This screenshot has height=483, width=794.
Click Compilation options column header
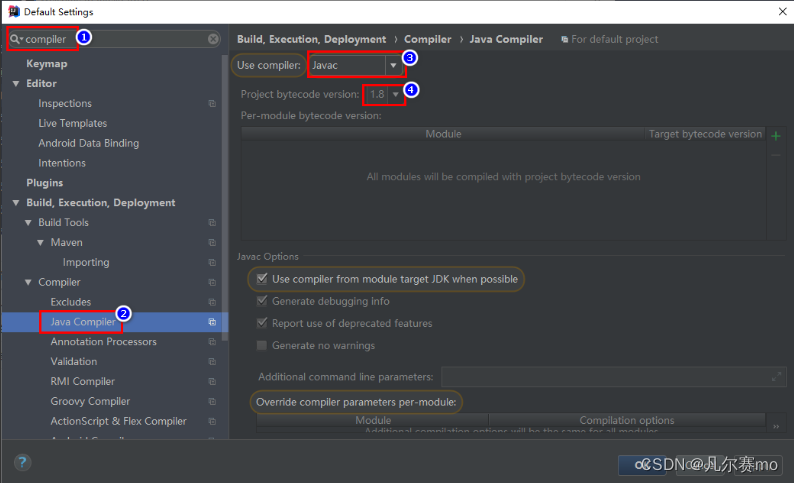point(627,420)
